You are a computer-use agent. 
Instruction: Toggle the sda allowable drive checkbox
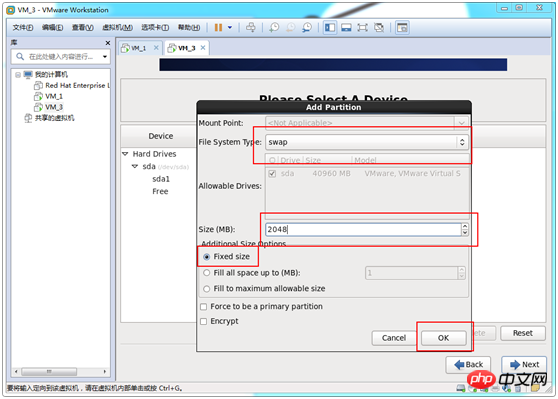click(x=272, y=174)
